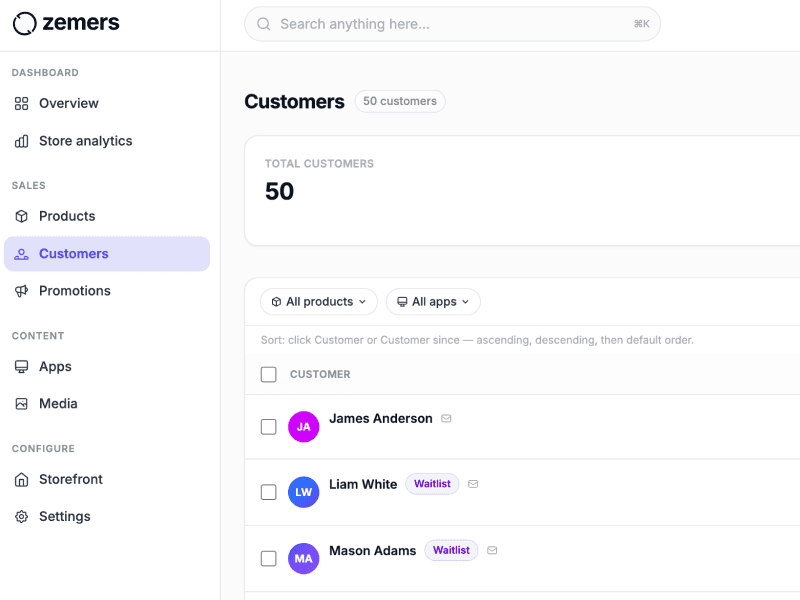800x600 pixels.
Task: Click the CONTENT section label
Action: (38, 336)
